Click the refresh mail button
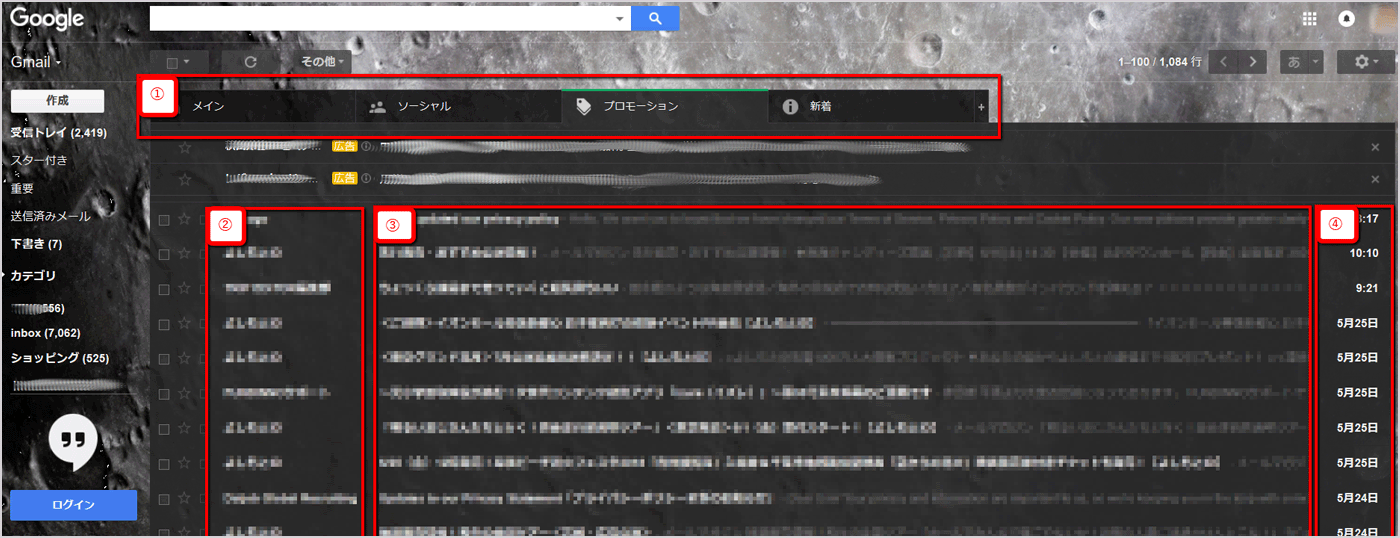Screen dimensions: 1400x538 (x=250, y=62)
